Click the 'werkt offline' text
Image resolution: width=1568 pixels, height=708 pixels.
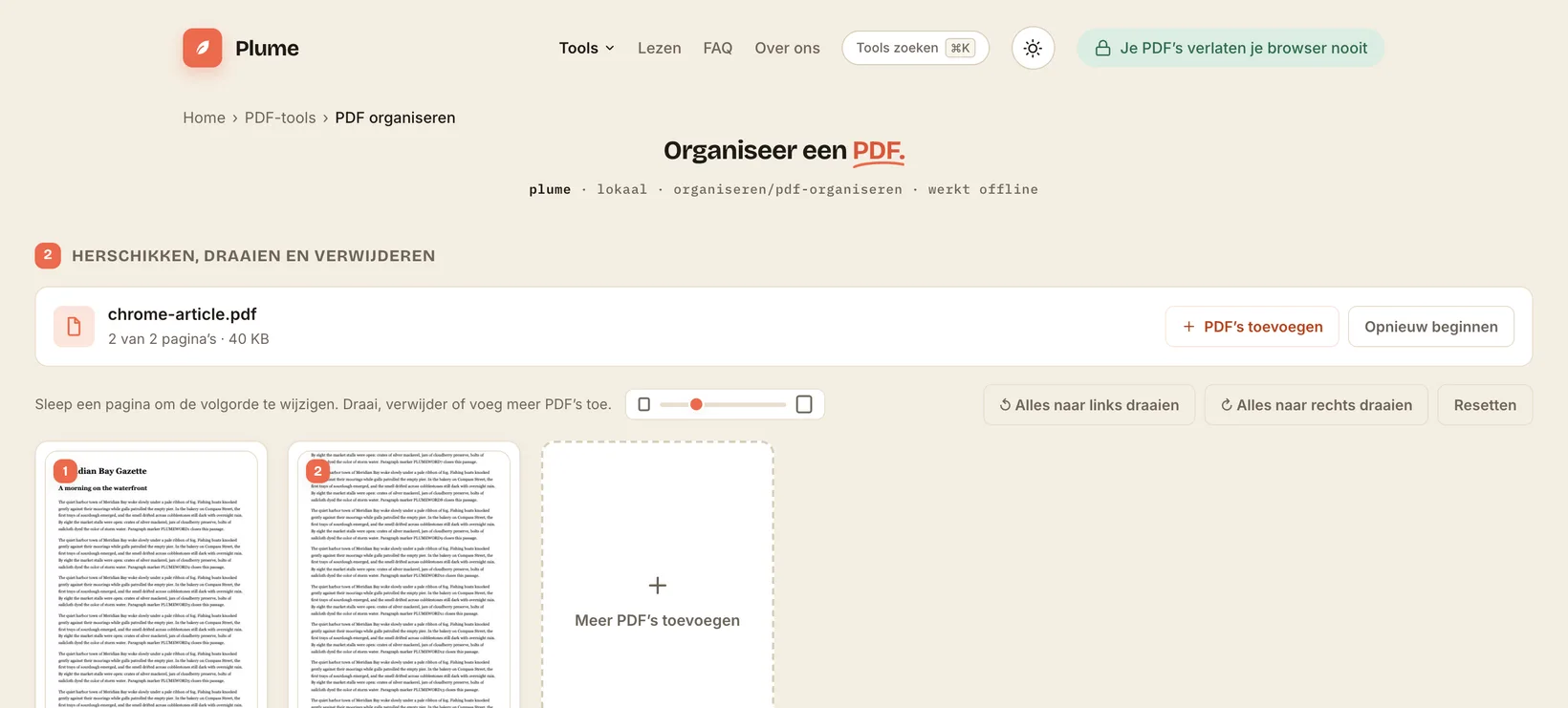(983, 189)
